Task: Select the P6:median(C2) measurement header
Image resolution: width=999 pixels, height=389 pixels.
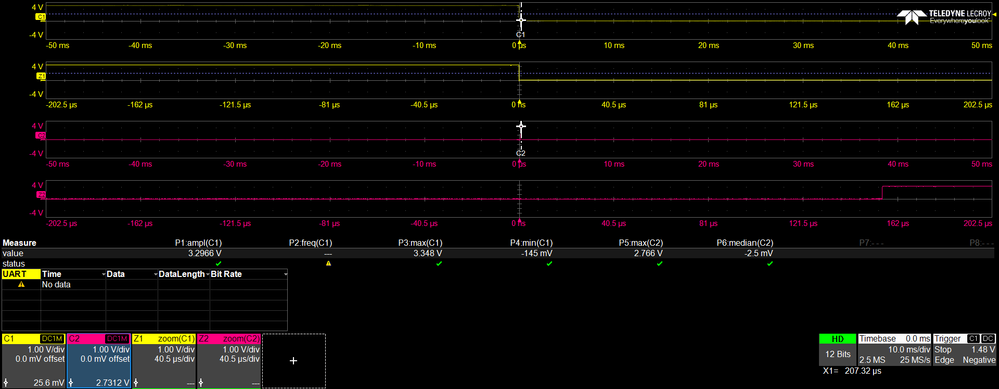Action: pyautogui.click(x=745, y=243)
